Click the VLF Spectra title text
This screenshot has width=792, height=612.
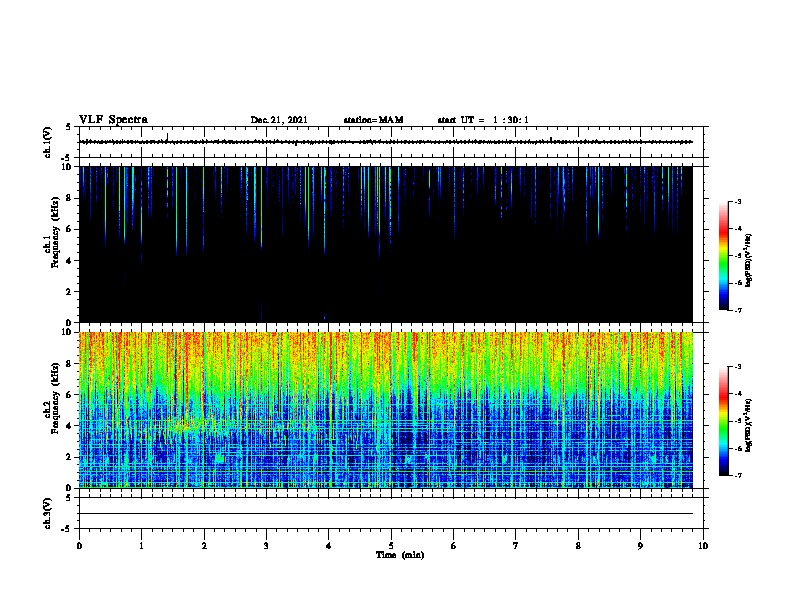click(x=113, y=120)
